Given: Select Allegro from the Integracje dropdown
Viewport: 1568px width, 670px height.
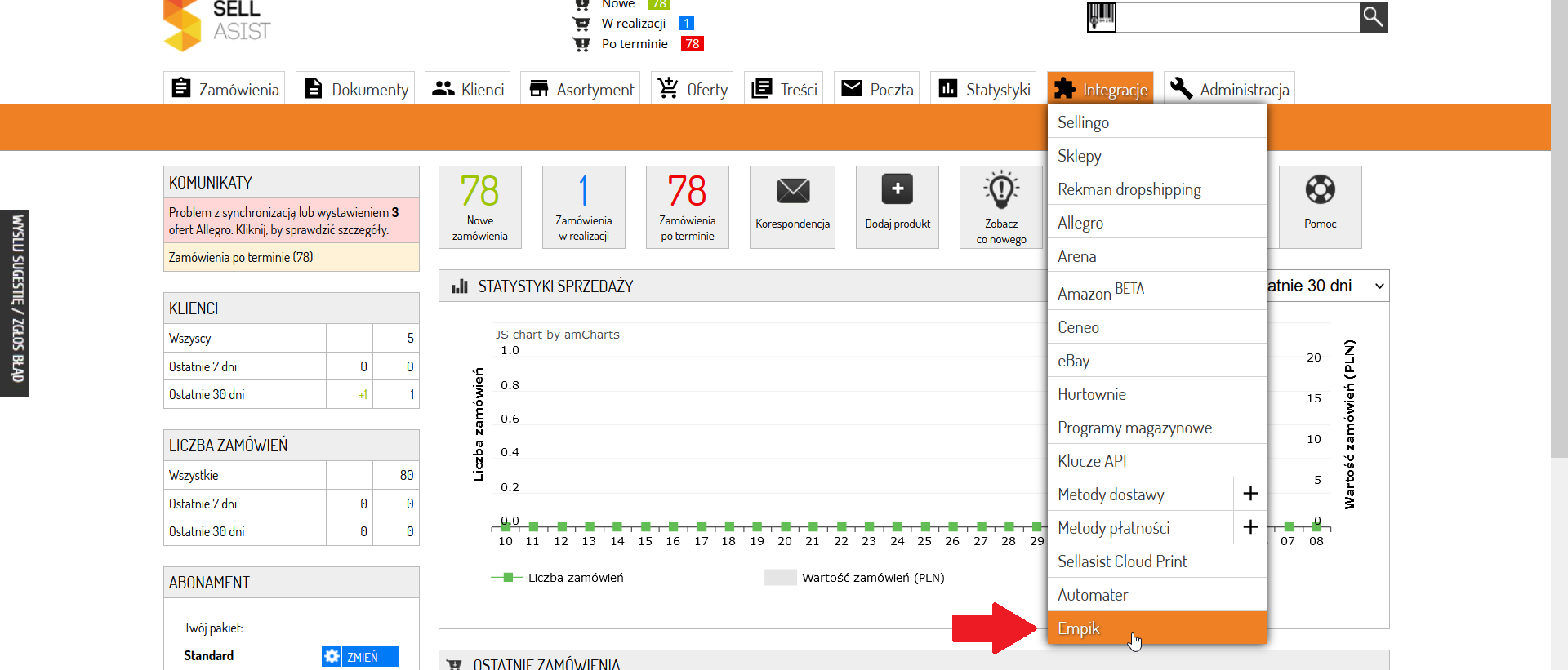Looking at the screenshot, I should pyautogui.click(x=1157, y=222).
